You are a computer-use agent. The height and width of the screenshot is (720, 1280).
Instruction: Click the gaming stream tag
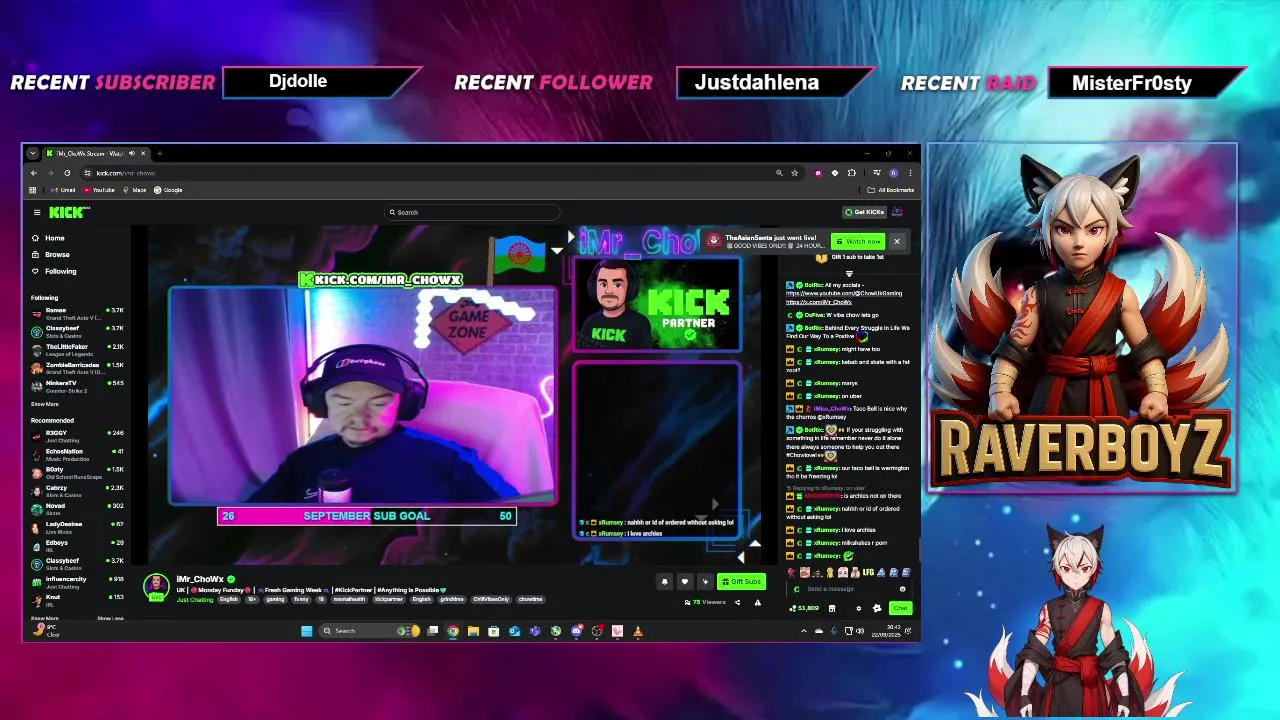pyautogui.click(x=276, y=599)
